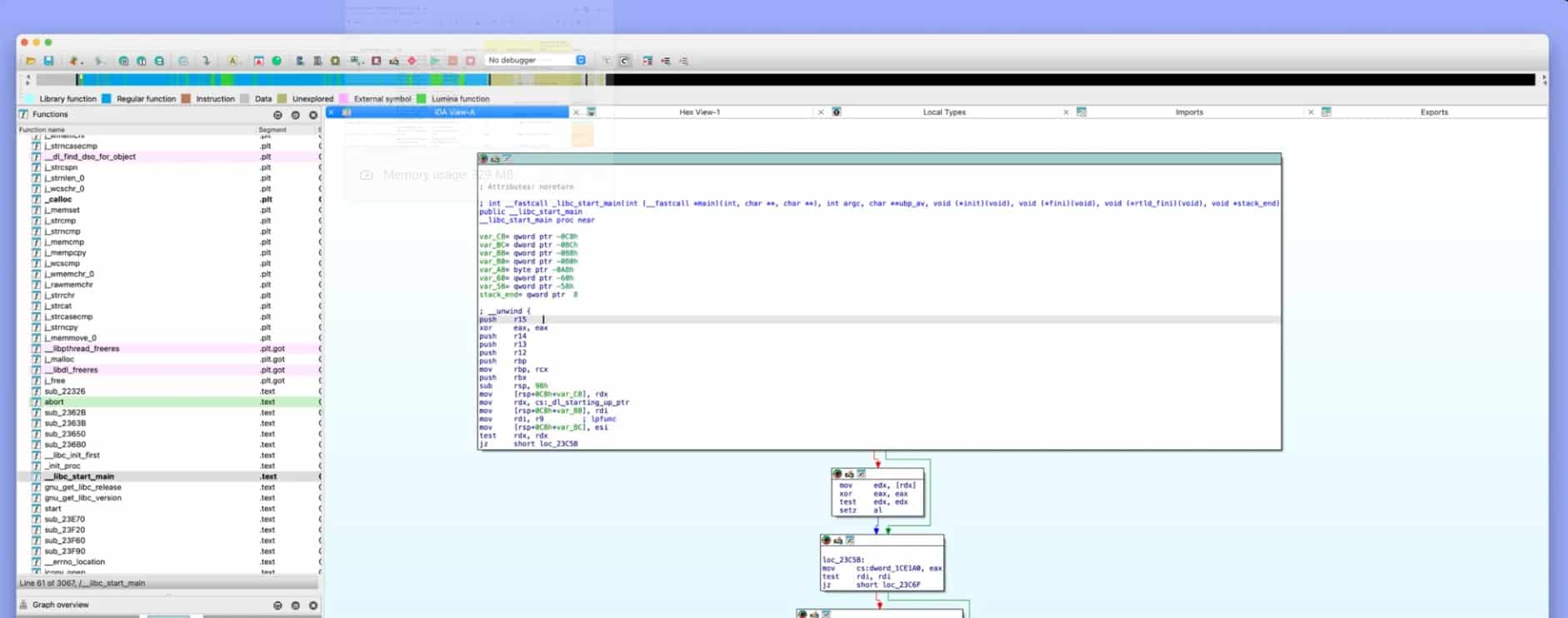The width and height of the screenshot is (1568, 618).
Task: Select '__libpthread_freeres' function row
Action: (168, 349)
